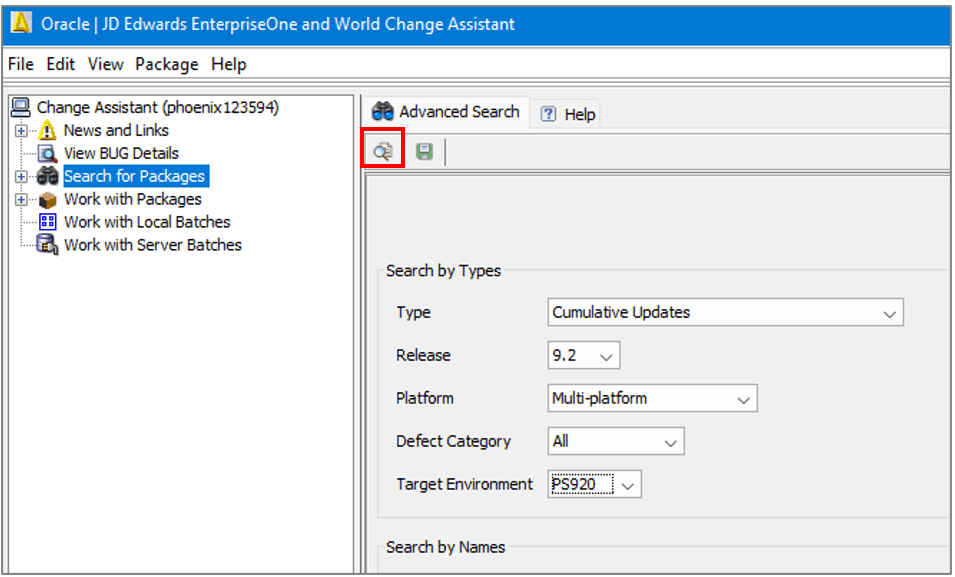Select Change Assistant (phoenix123594) root node
The width and height of the screenshot is (955, 577).
[158, 107]
